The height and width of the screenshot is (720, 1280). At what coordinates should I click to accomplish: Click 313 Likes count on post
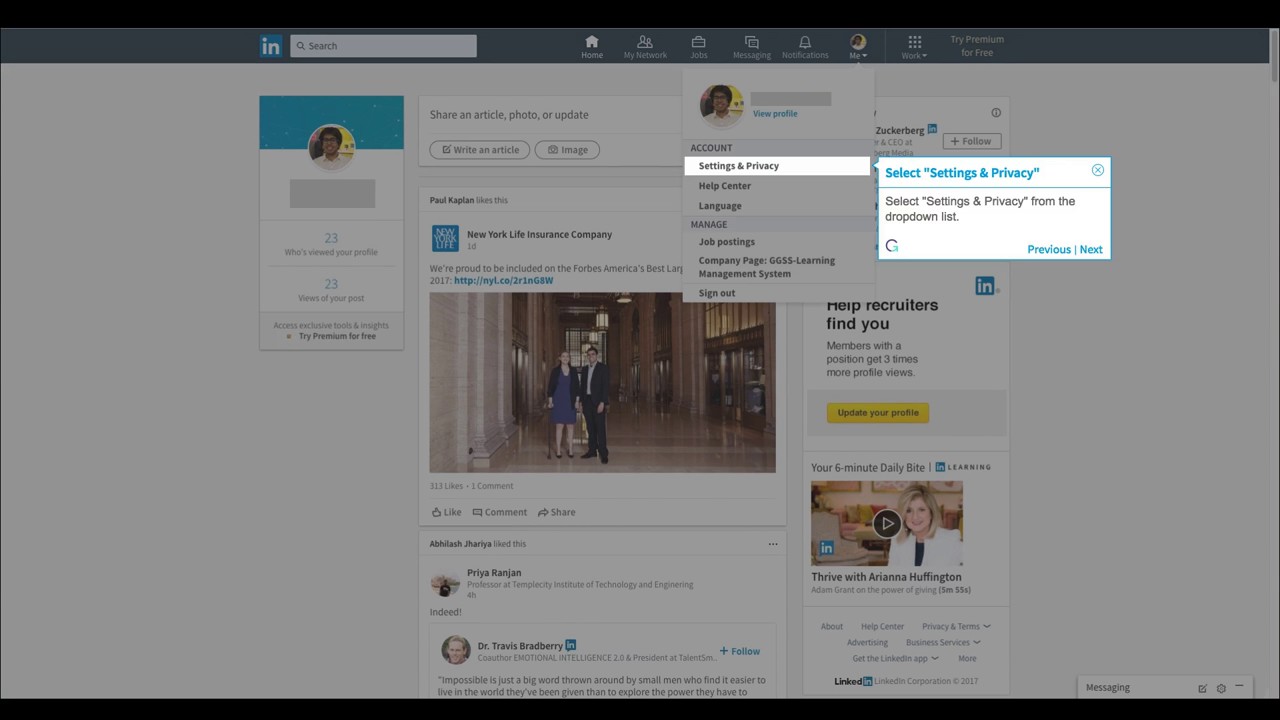tap(447, 486)
